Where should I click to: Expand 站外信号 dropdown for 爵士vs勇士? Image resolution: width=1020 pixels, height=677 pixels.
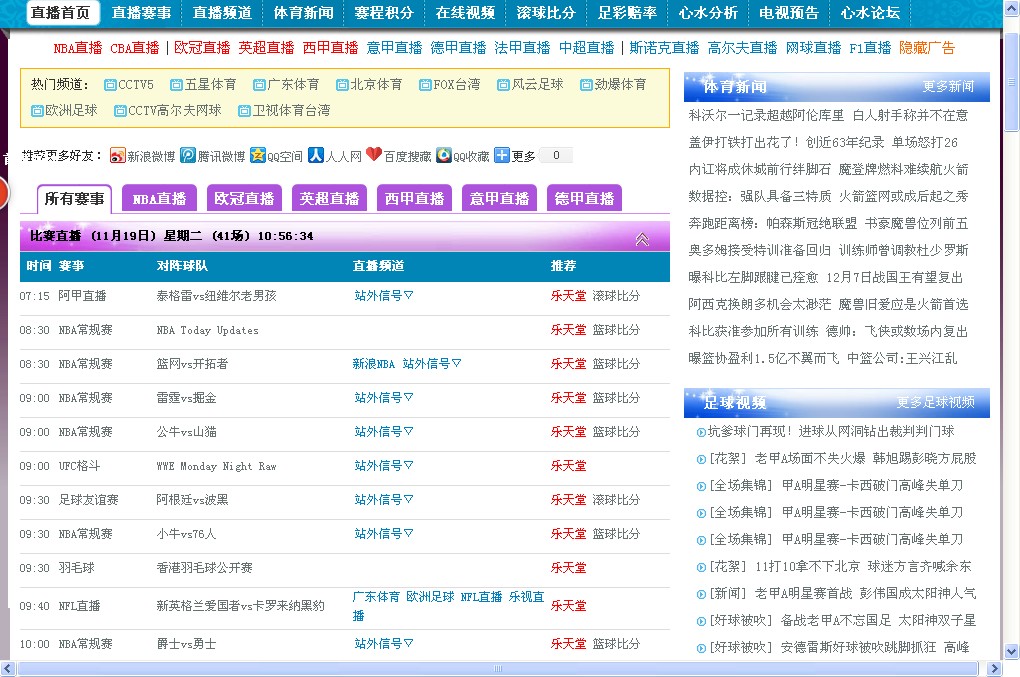tap(384, 644)
